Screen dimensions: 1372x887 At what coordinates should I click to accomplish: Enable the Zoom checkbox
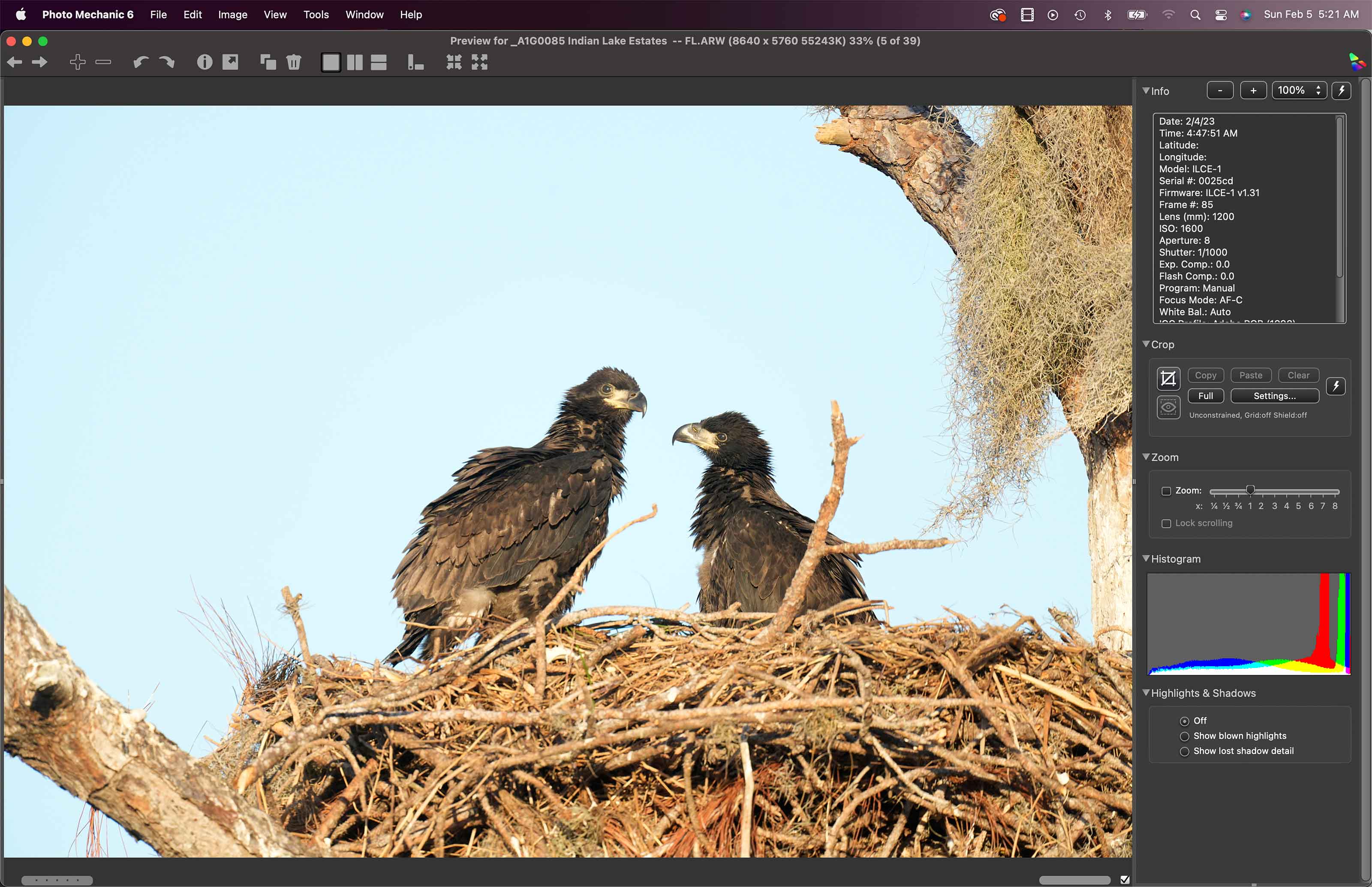click(x=1166, y=491)
